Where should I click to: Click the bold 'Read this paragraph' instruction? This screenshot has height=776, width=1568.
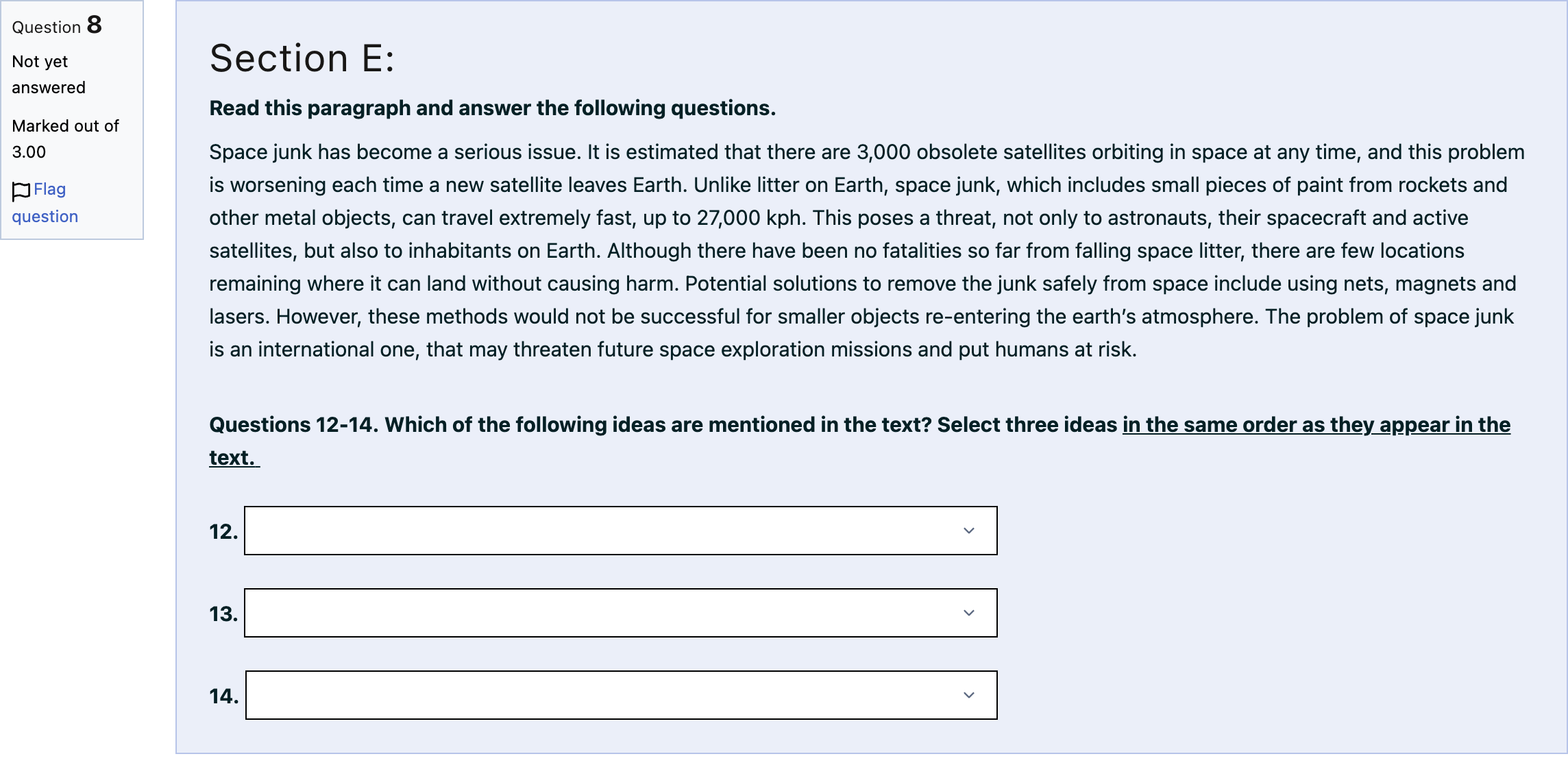click(492, 108)
